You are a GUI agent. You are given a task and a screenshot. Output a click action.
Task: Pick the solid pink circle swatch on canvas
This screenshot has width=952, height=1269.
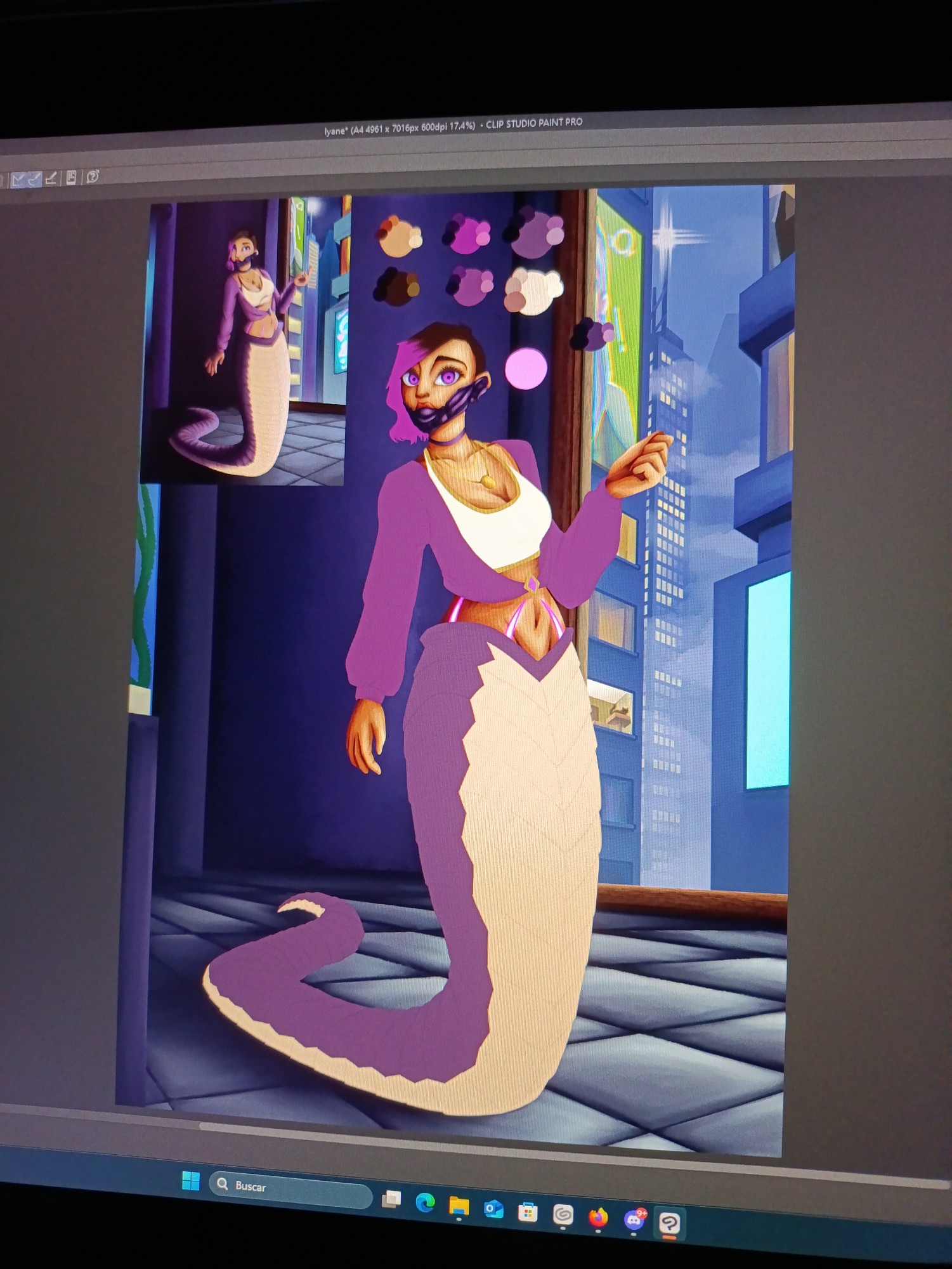(x=526, y=369)
